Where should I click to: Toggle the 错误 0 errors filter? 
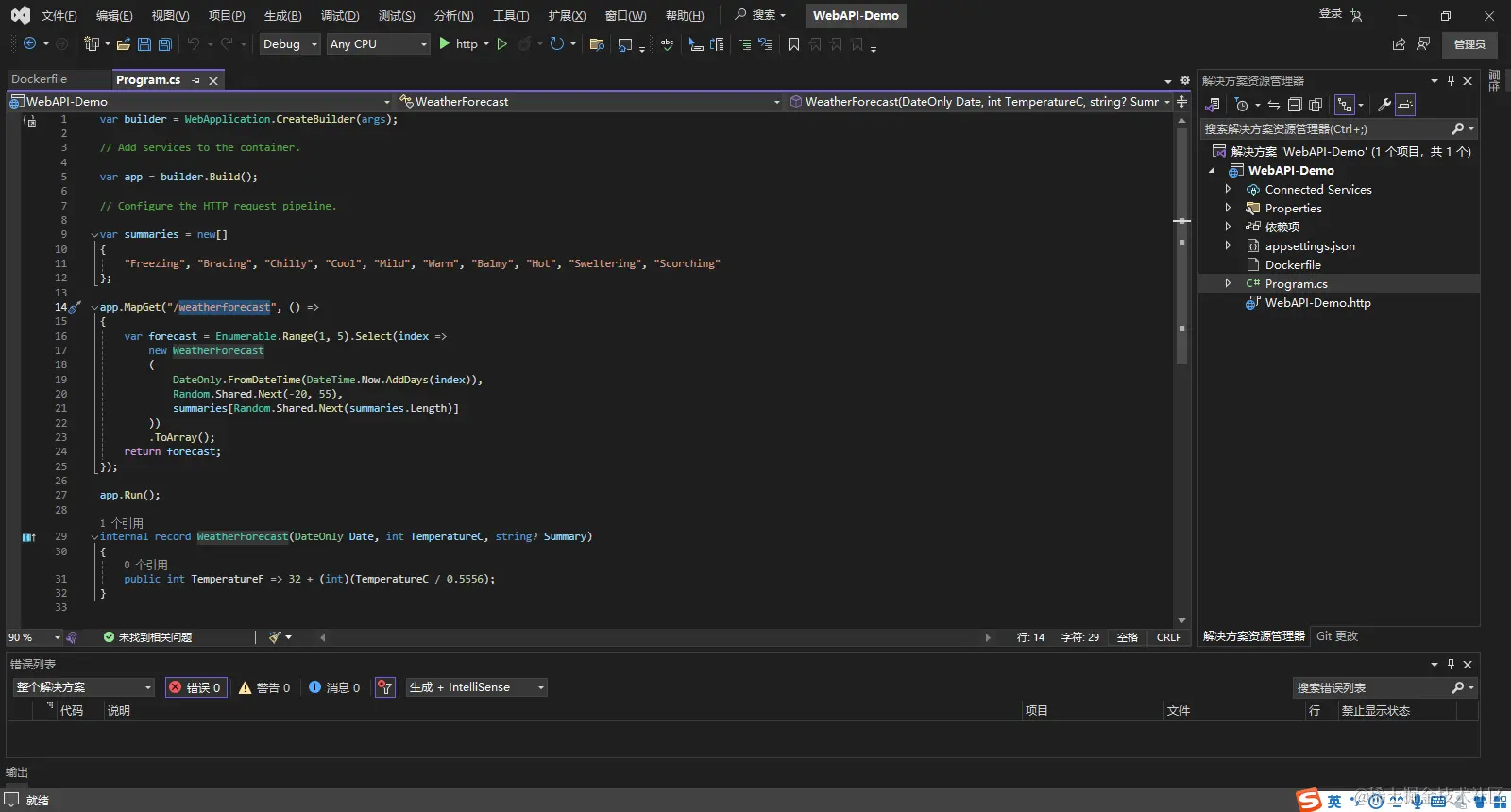195,687
